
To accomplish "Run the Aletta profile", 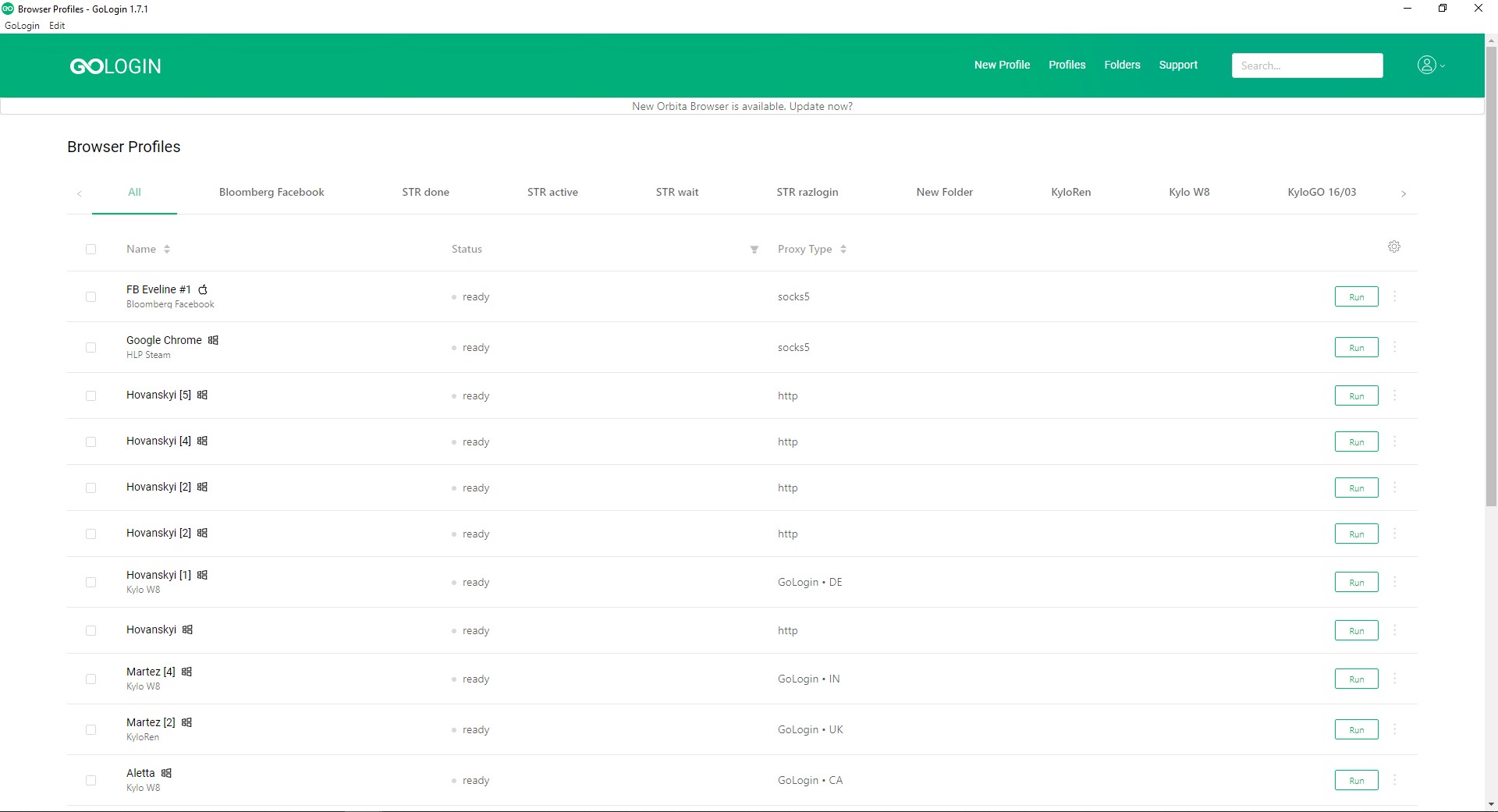I will 1357,780.
